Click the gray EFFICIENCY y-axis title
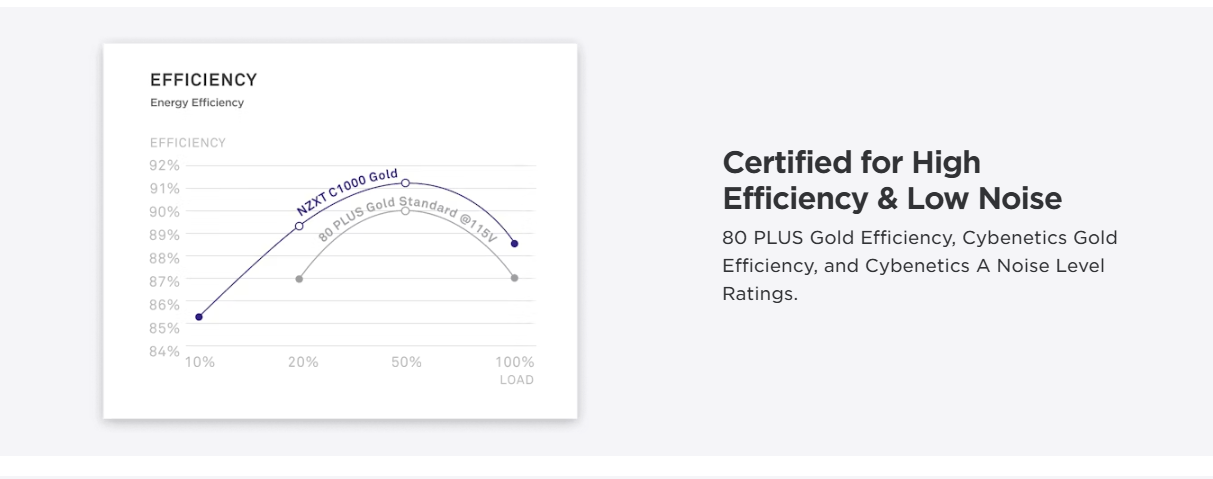The height and width of the screenshot is (479, 1213). tap(188, 143)
